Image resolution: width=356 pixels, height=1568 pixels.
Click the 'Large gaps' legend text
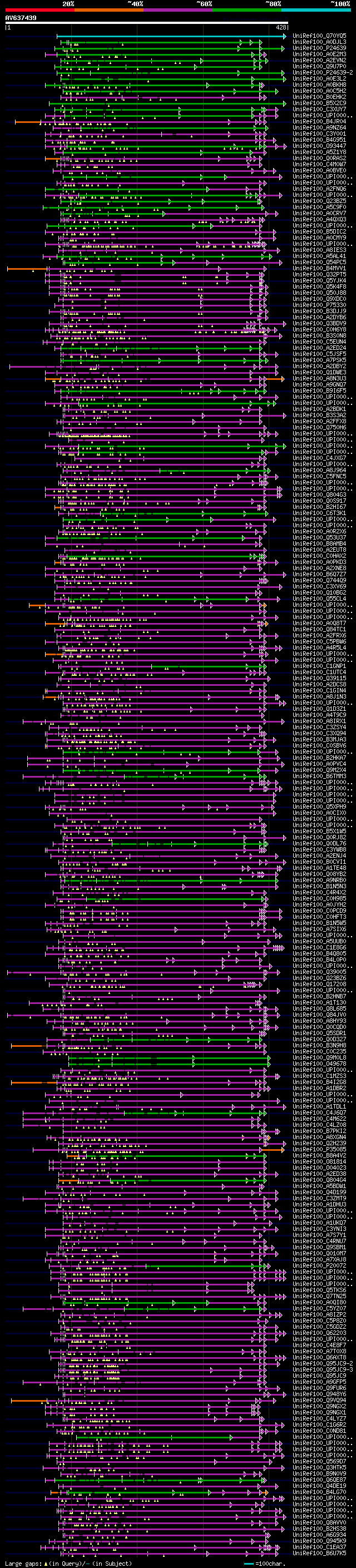[x=23, y=1564]
